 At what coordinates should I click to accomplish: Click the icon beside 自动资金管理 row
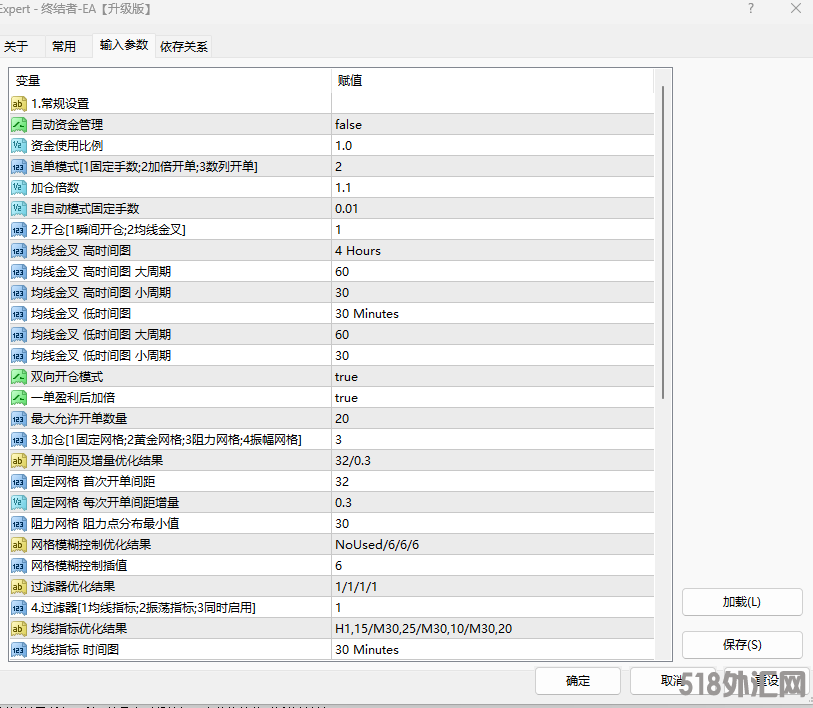pyautogui.click(x=19, y=125)
